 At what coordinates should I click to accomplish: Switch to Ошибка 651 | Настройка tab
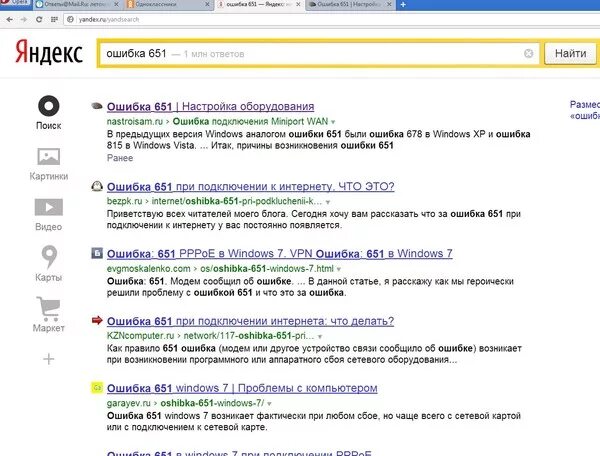350,5
